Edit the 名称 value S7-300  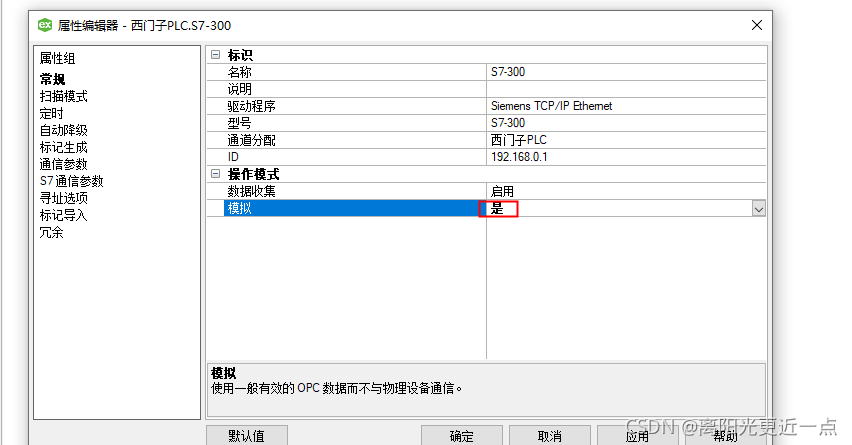626,72
